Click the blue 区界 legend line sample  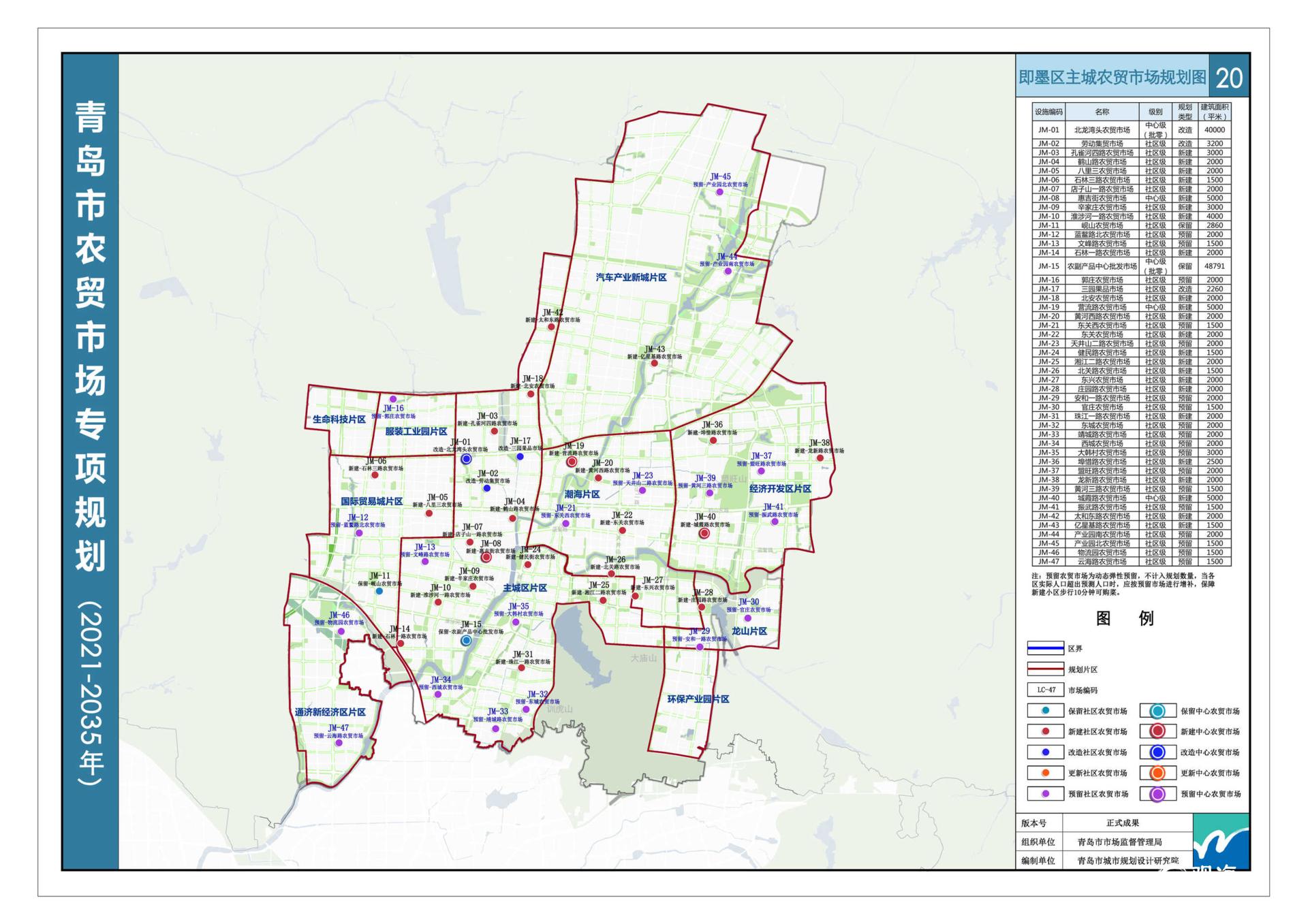(1045, 648)
